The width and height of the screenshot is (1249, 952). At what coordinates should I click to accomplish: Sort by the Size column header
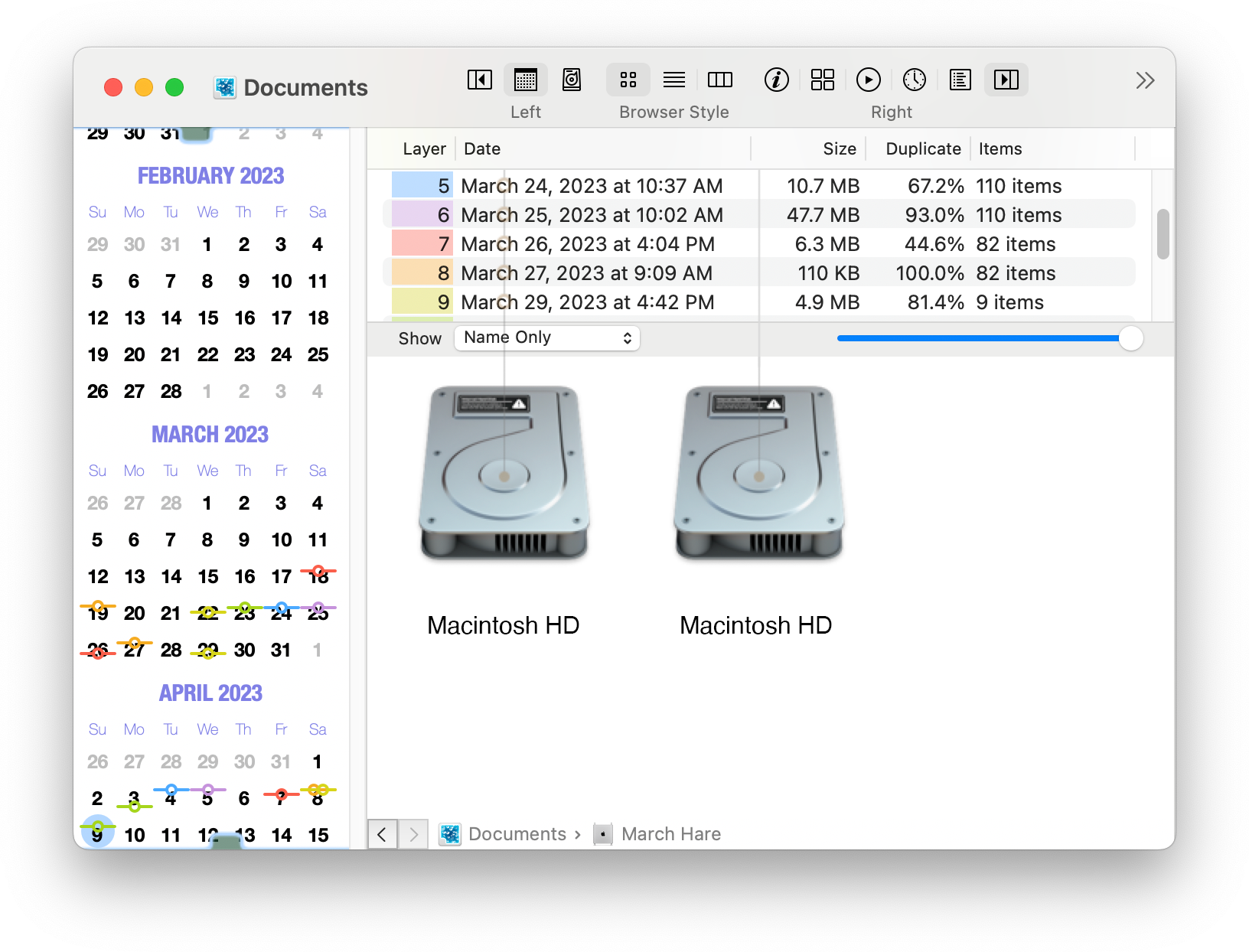tap(840, 149)
